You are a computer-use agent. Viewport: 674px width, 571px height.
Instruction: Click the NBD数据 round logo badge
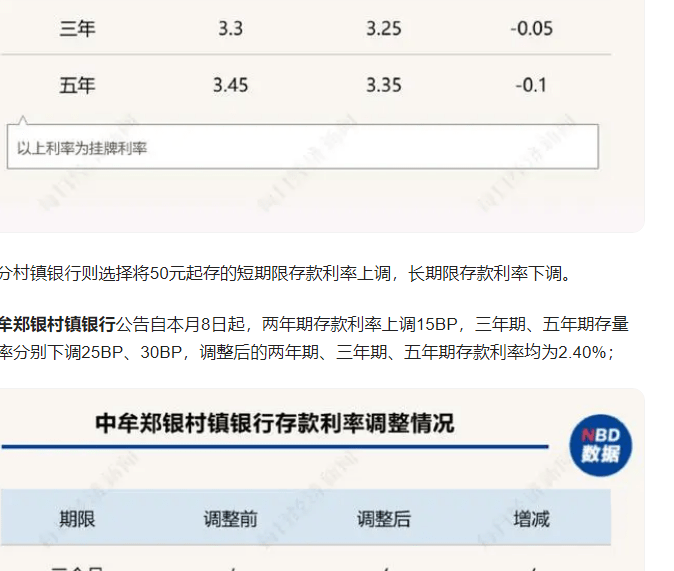(x=600, y=445)
